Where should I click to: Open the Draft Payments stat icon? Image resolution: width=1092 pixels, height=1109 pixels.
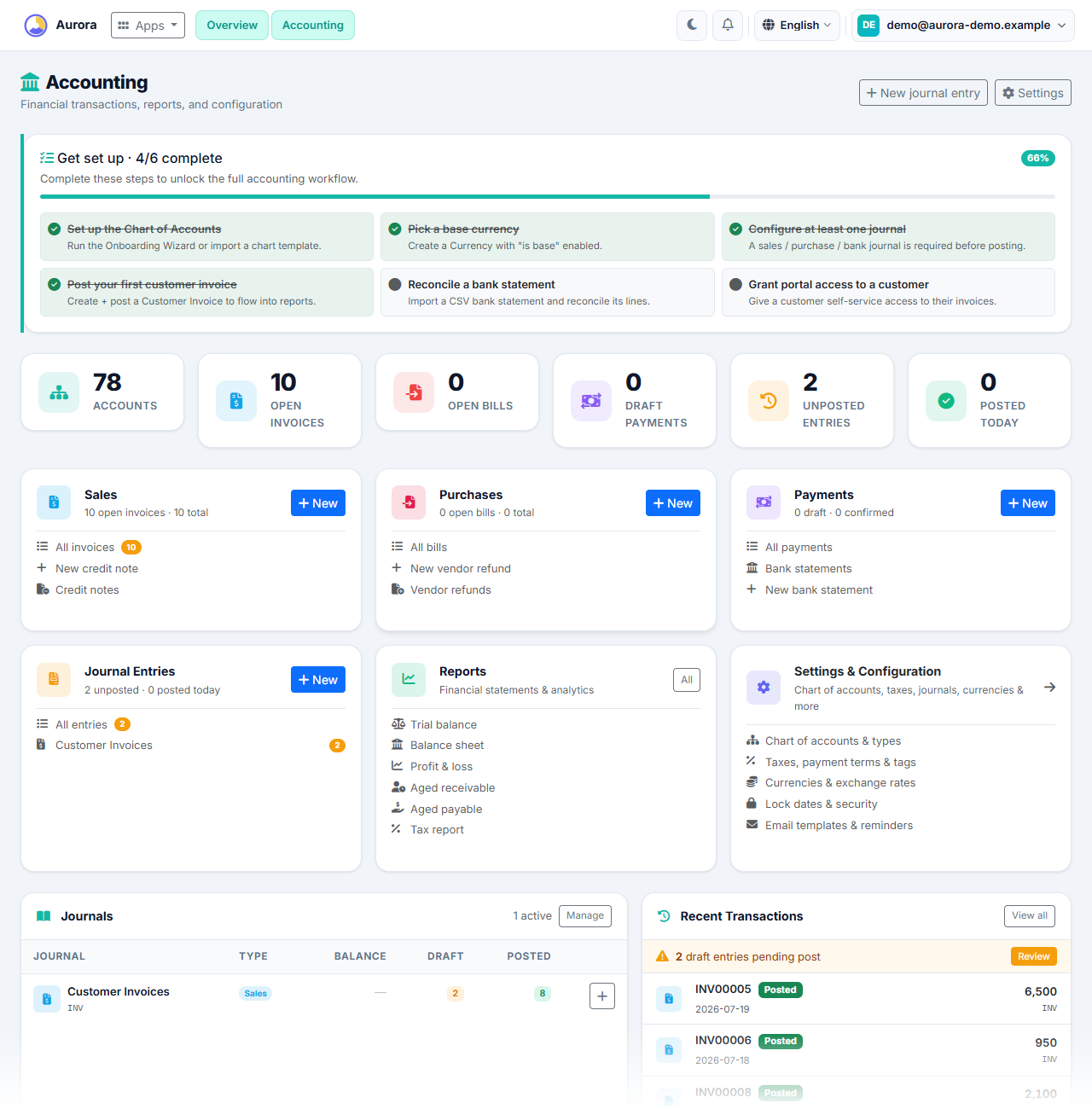591,401
